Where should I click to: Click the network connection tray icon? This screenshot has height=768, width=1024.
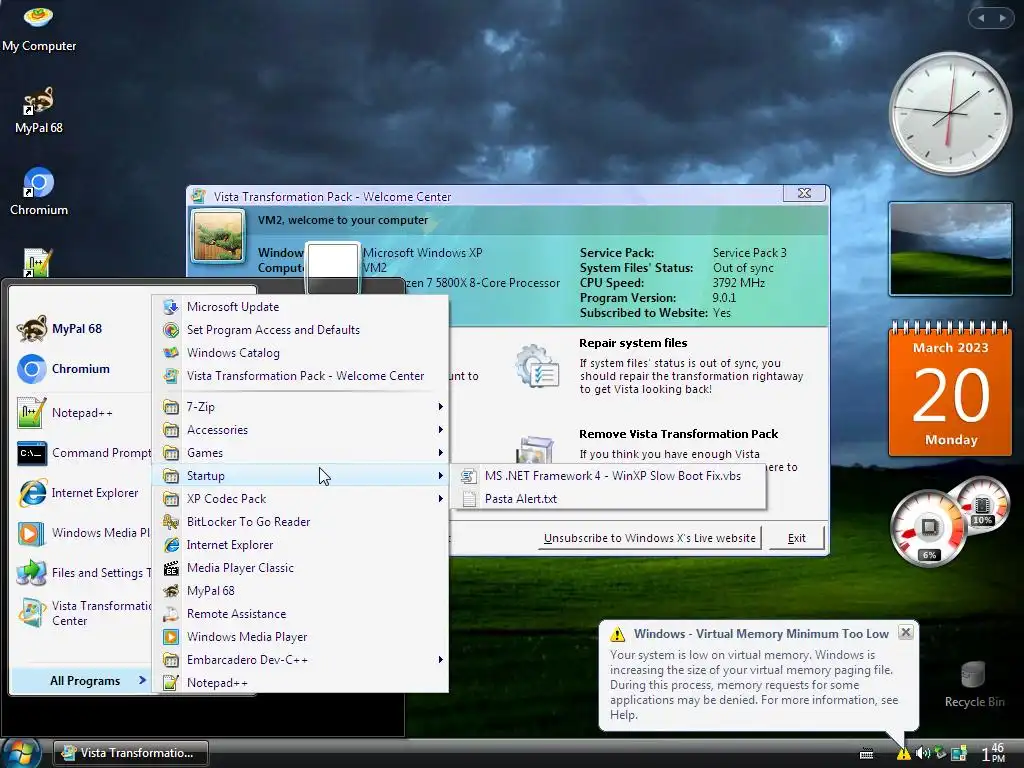tap(958, 754)
